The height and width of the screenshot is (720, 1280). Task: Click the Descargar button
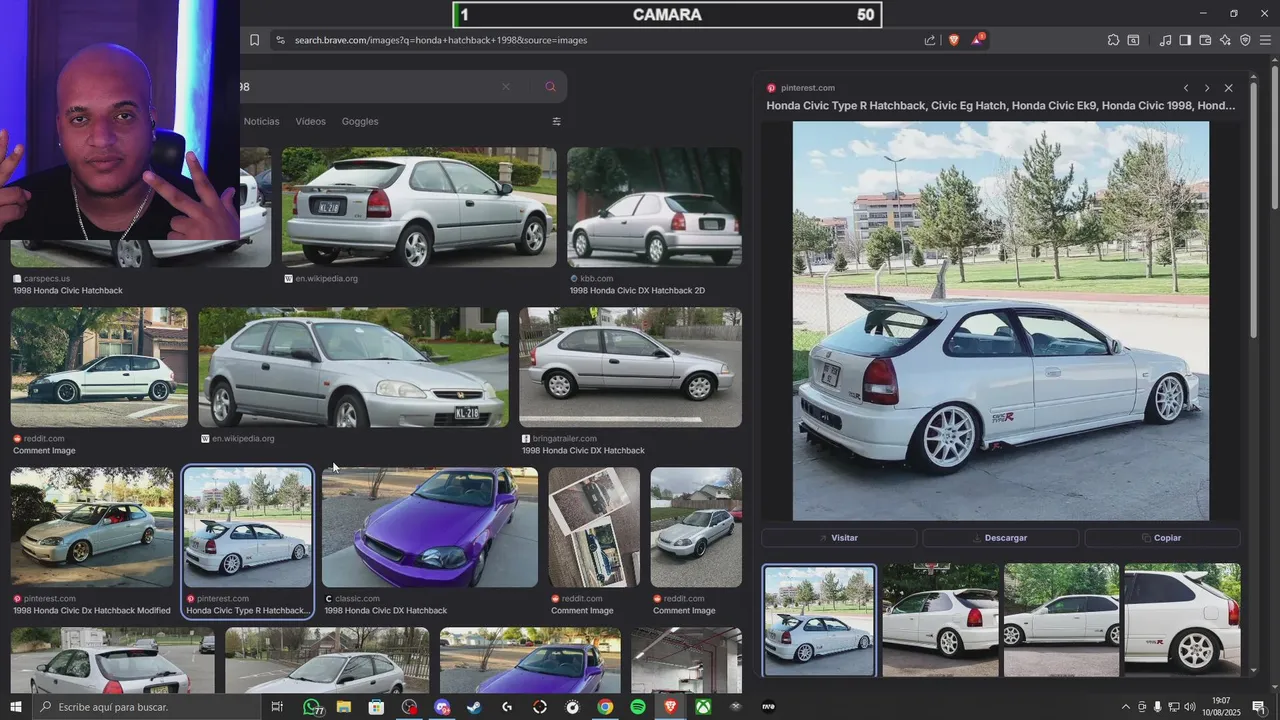1000,538
